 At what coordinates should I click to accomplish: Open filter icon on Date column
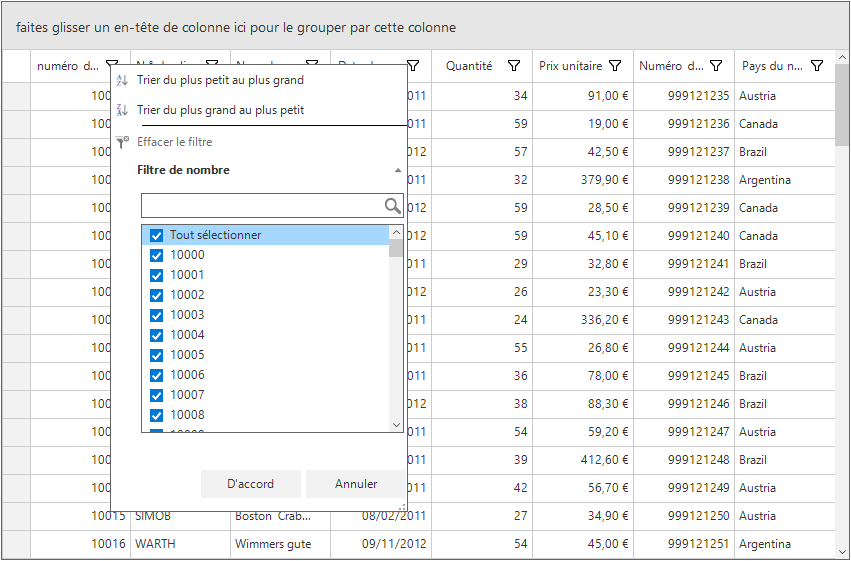413,66
